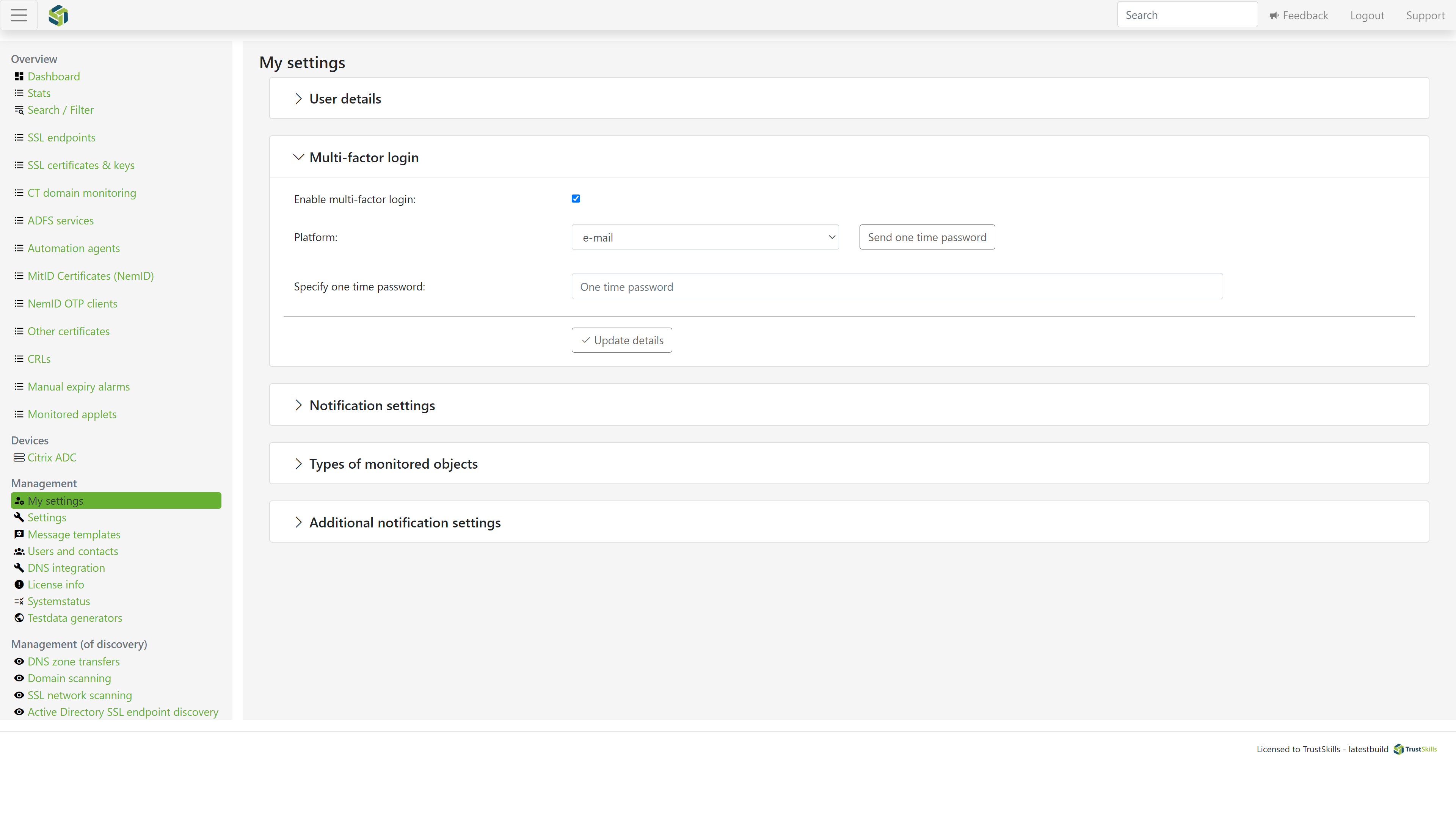
Task: Open Monitored applets link
Action: (72, 414)
